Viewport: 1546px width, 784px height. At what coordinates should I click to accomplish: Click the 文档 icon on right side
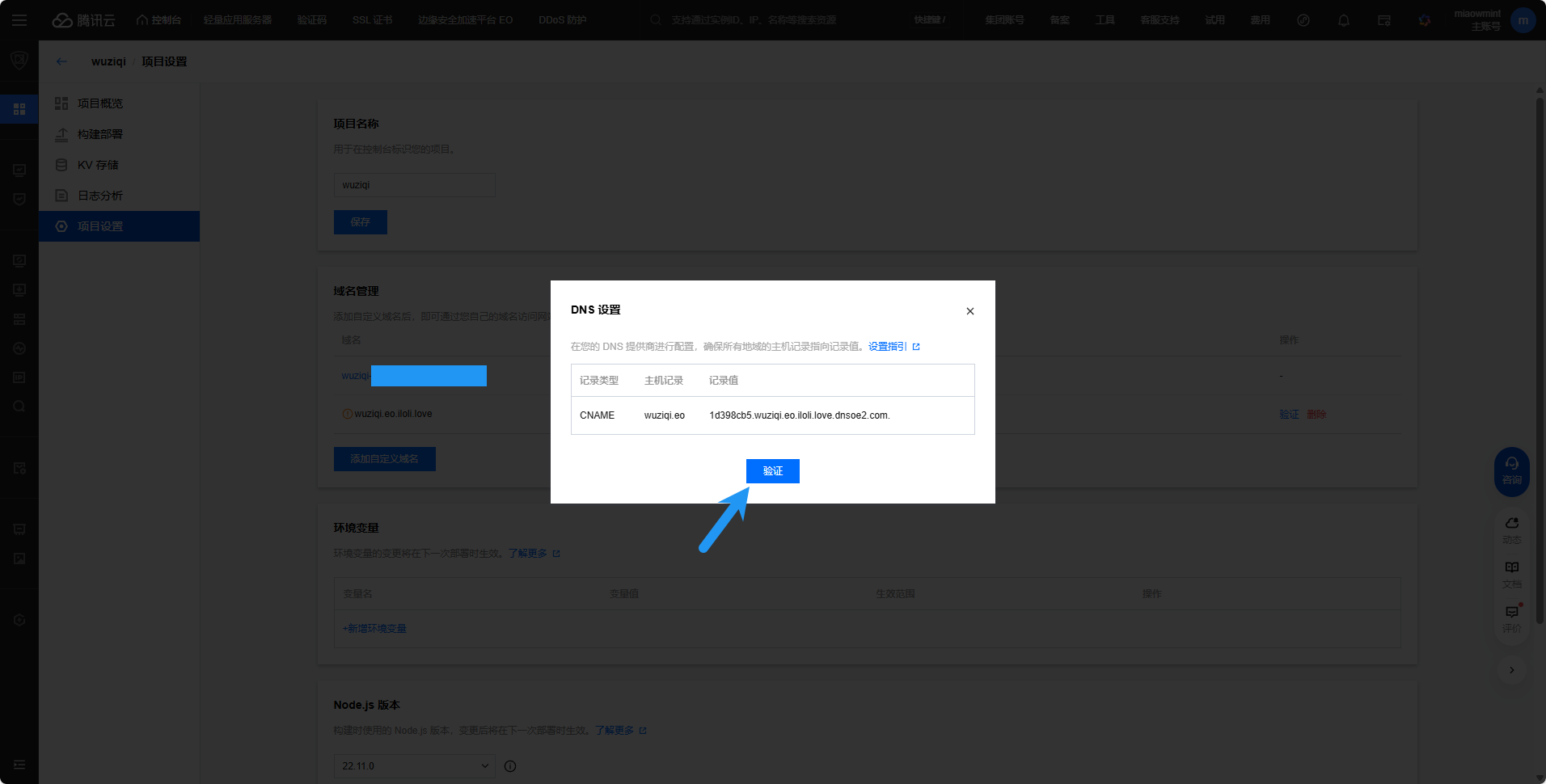(1511, 574)
